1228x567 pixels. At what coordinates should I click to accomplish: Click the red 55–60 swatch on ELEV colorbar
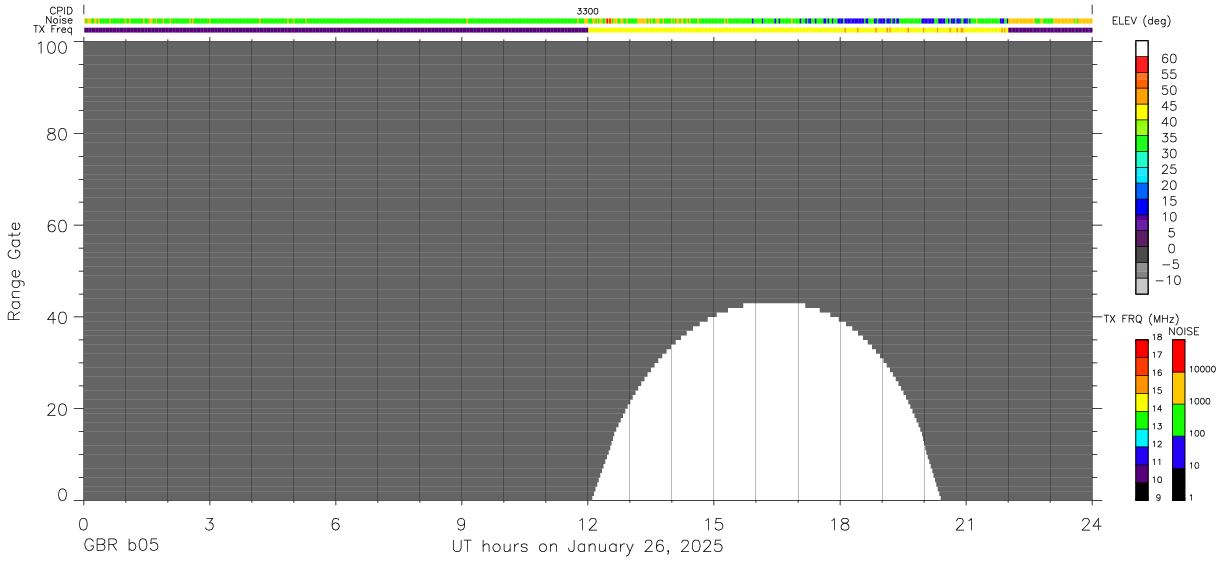[1141, 64]
